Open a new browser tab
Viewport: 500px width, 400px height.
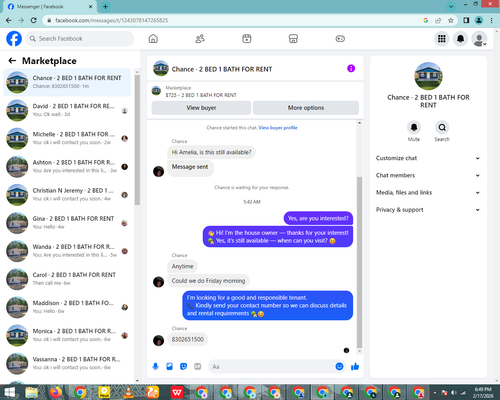pyautogui.click(x=105, y=6)
